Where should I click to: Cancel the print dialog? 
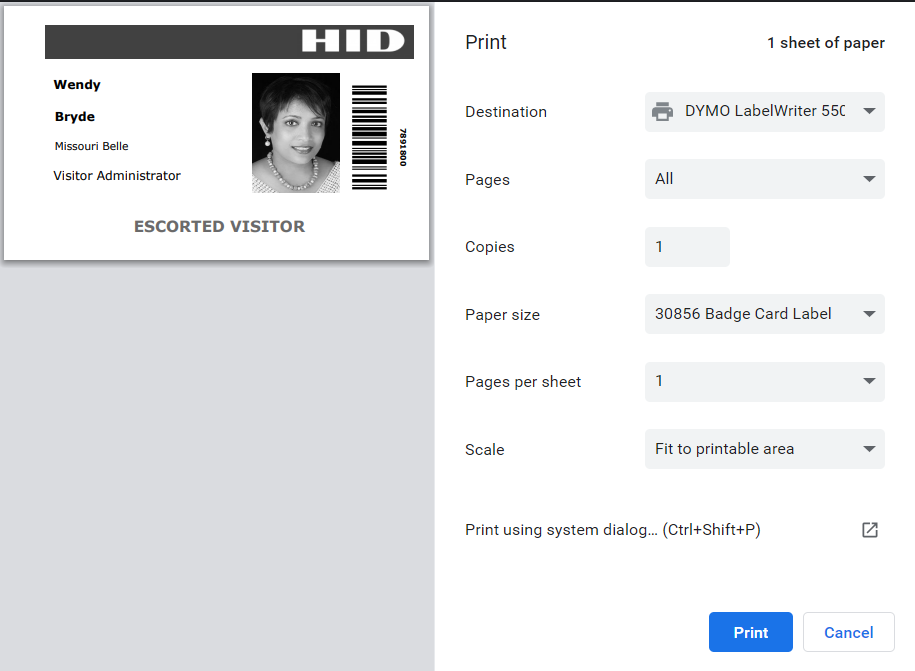pos(848,632)
